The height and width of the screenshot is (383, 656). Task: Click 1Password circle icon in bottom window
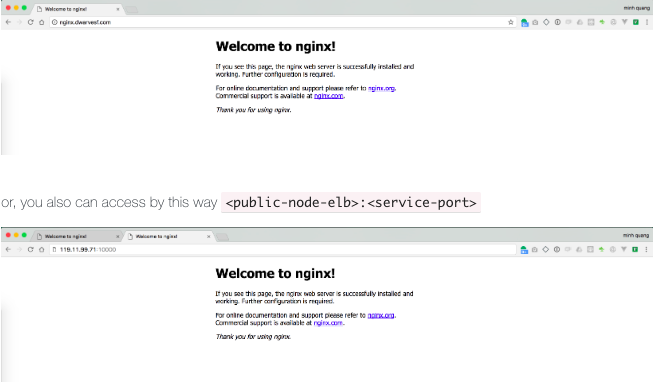click(x=557, y=249)
